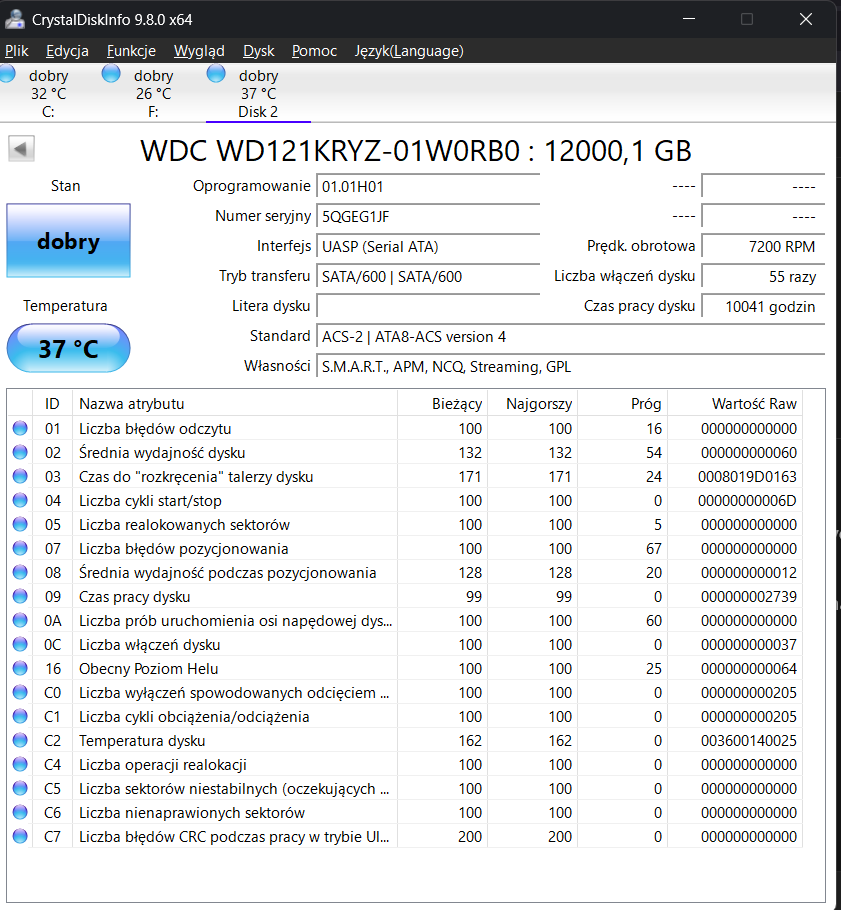Open the Funkcje menu
Screen dimensions: 841x910
[131, 51]
